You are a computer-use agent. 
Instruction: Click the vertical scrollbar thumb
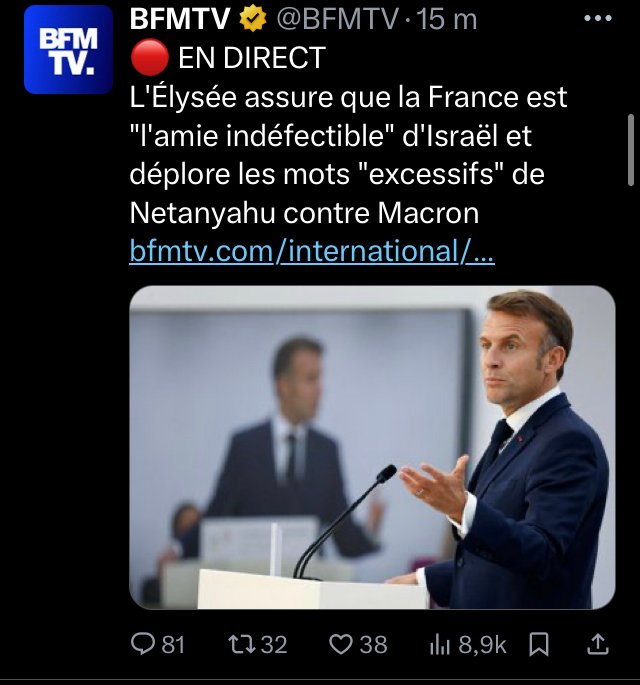pyautogui.click(x=631, y=149)
